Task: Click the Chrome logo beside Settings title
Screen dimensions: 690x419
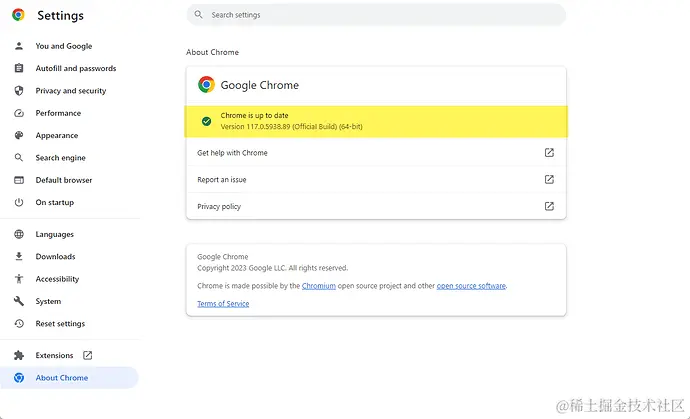Action: 18,15
